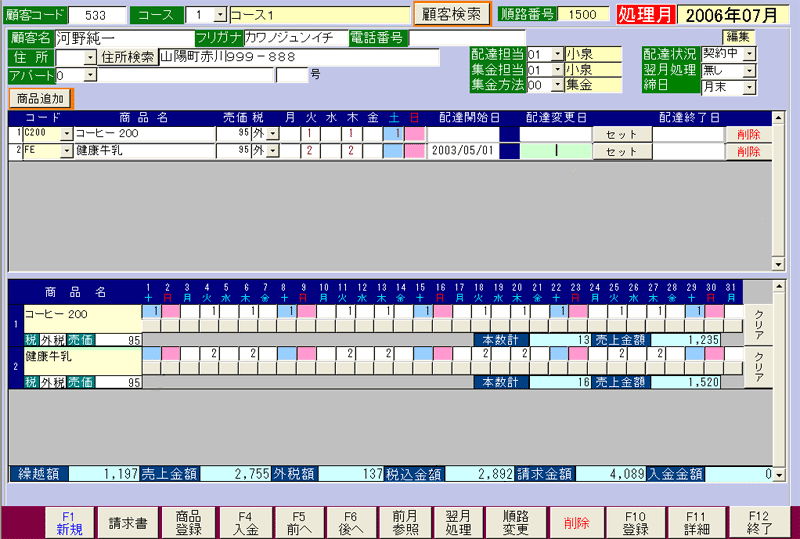Click down arrow of calendar panel scrollbar
The height and width of the screenshot is (539, 800).
(778, 475)
